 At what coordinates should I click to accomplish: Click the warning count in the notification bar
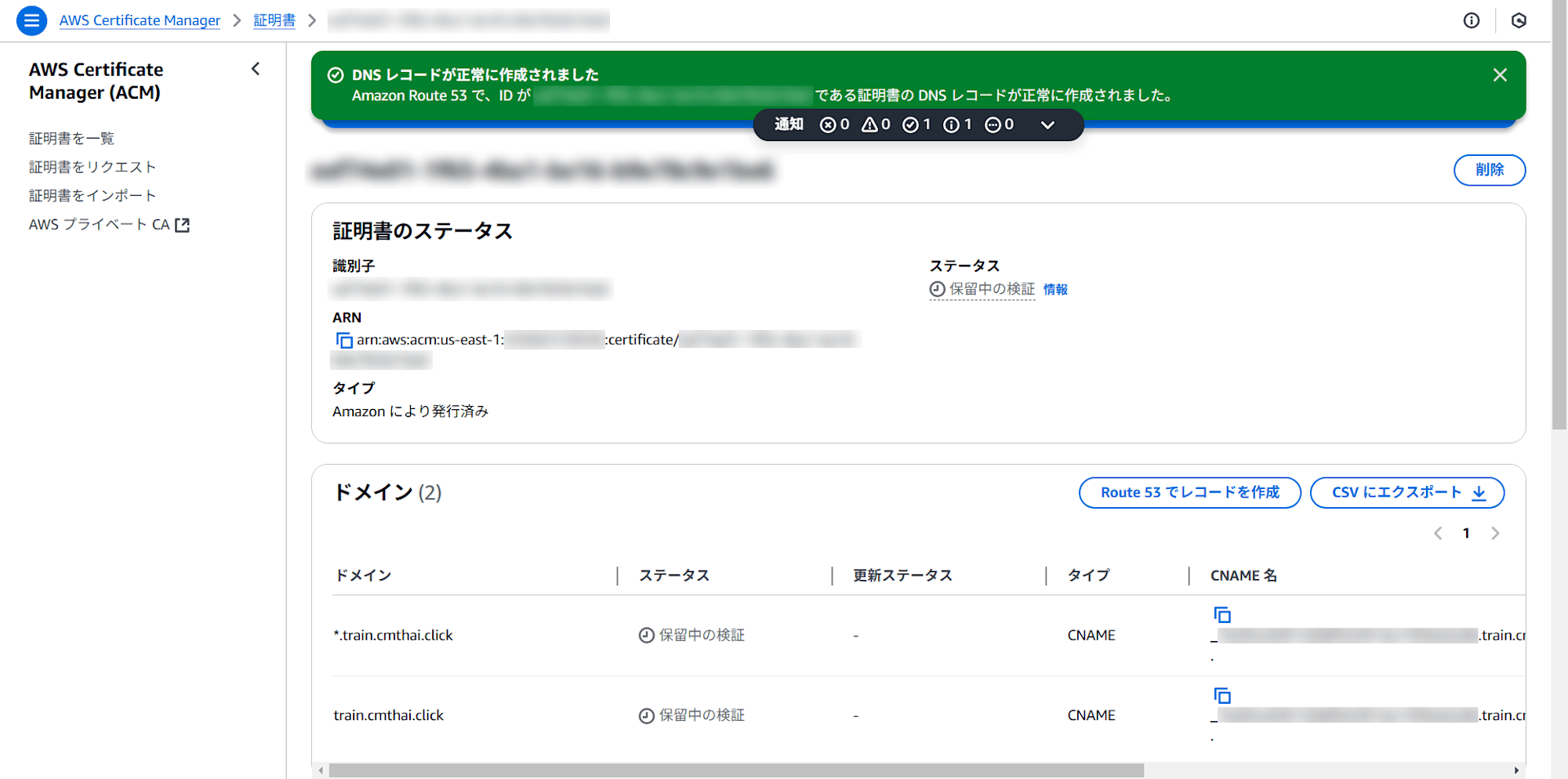click(876, 125)
